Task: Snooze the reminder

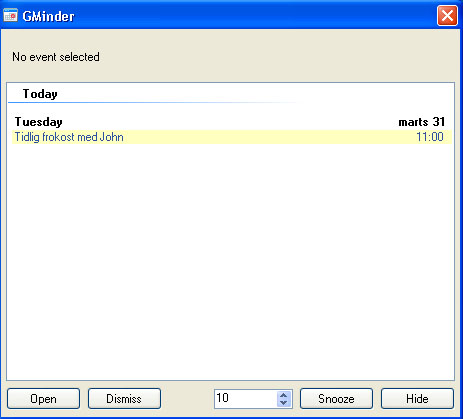Action: (336, 398)
